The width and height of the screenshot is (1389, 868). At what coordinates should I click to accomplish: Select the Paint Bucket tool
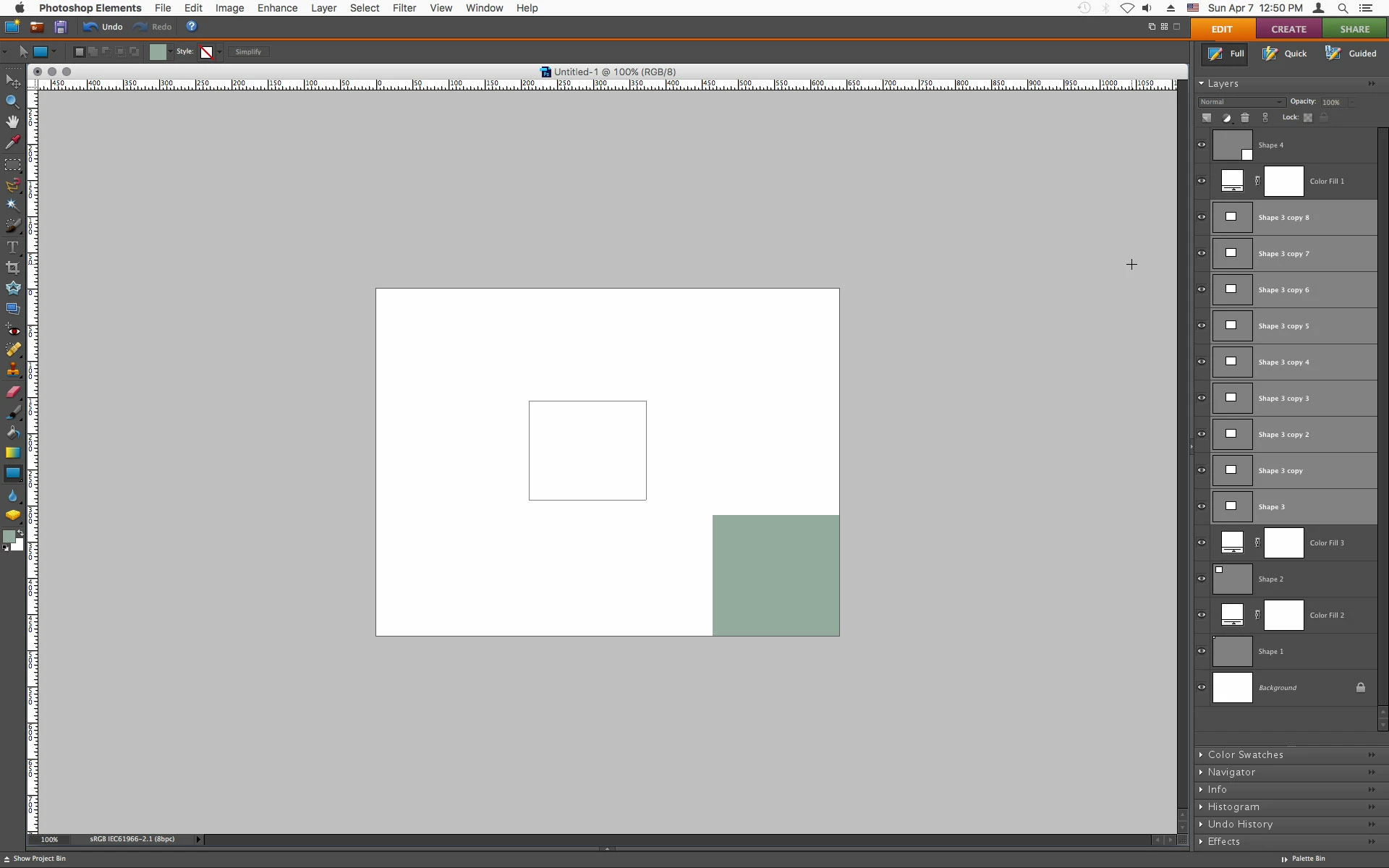tap(12, 433)
